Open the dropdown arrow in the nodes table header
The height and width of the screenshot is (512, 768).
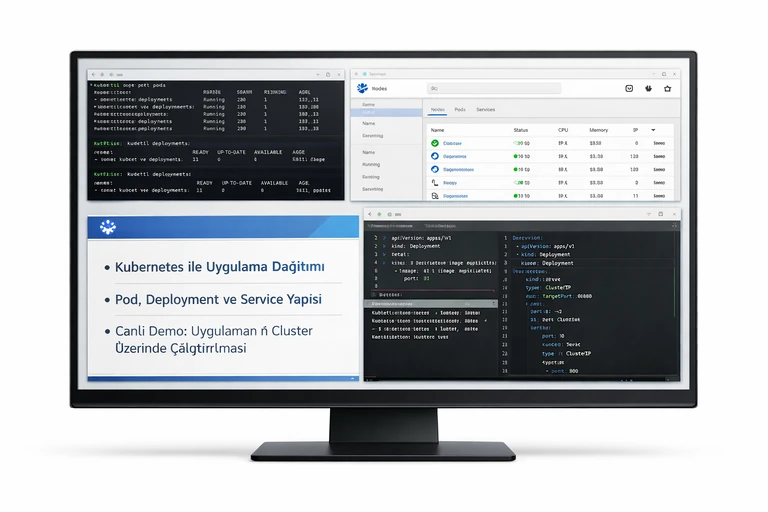653,130
